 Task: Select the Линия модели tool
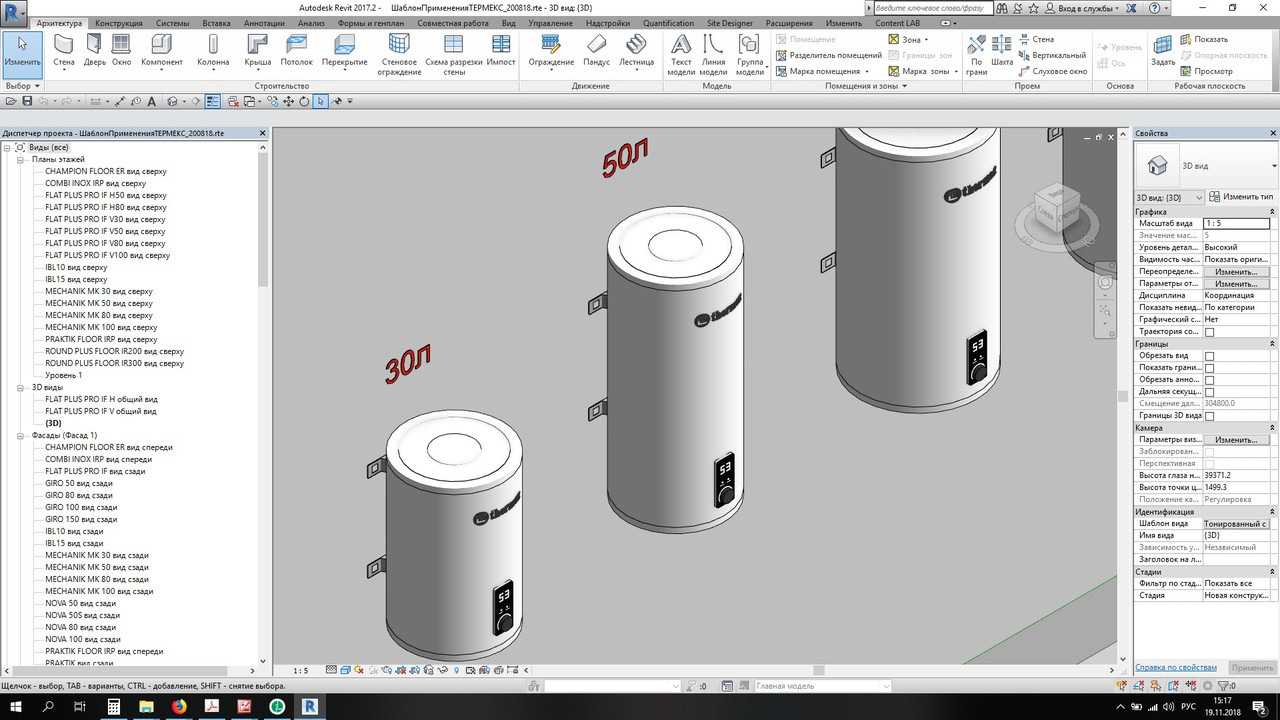point(713,56)
